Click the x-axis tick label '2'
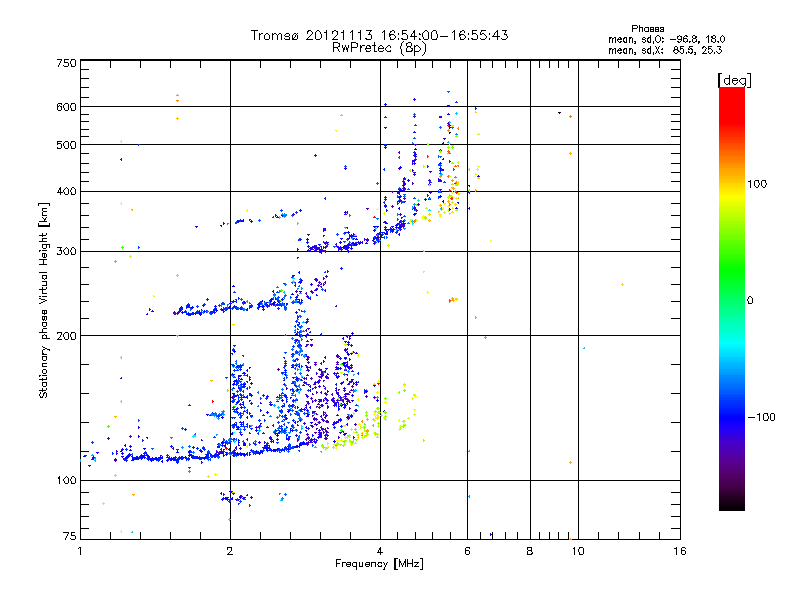The height and width of the screenshot is (600, 800). coord(230,551)
